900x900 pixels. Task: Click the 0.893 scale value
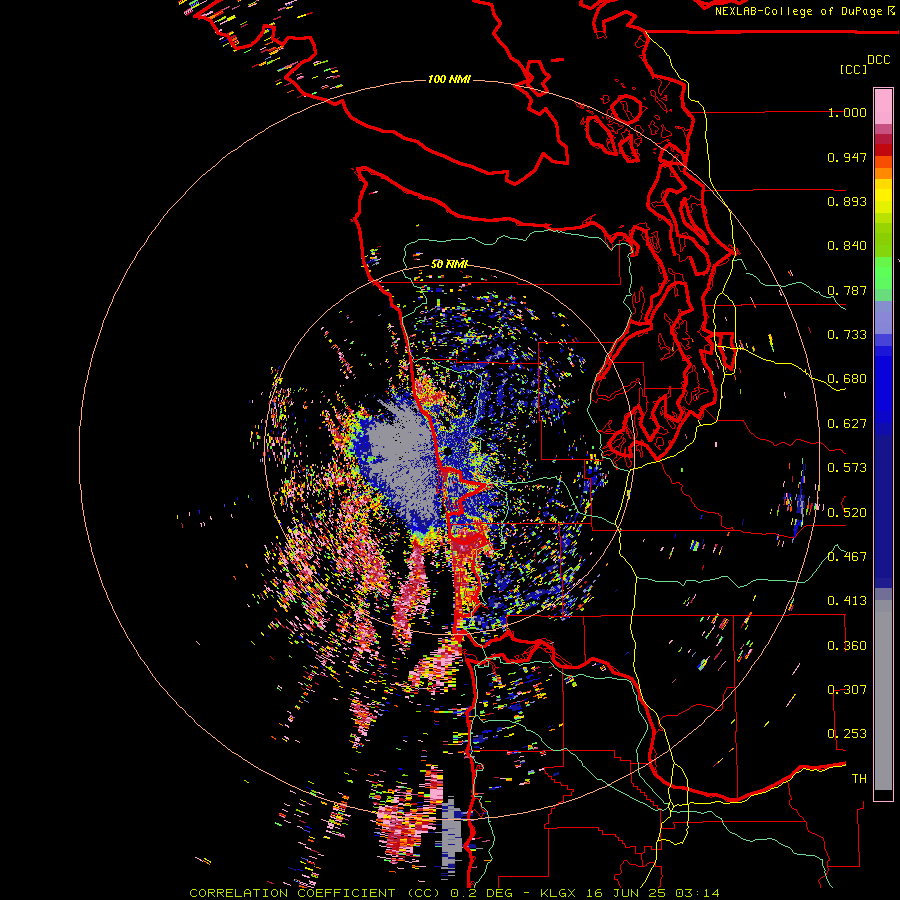click(847, 201)
